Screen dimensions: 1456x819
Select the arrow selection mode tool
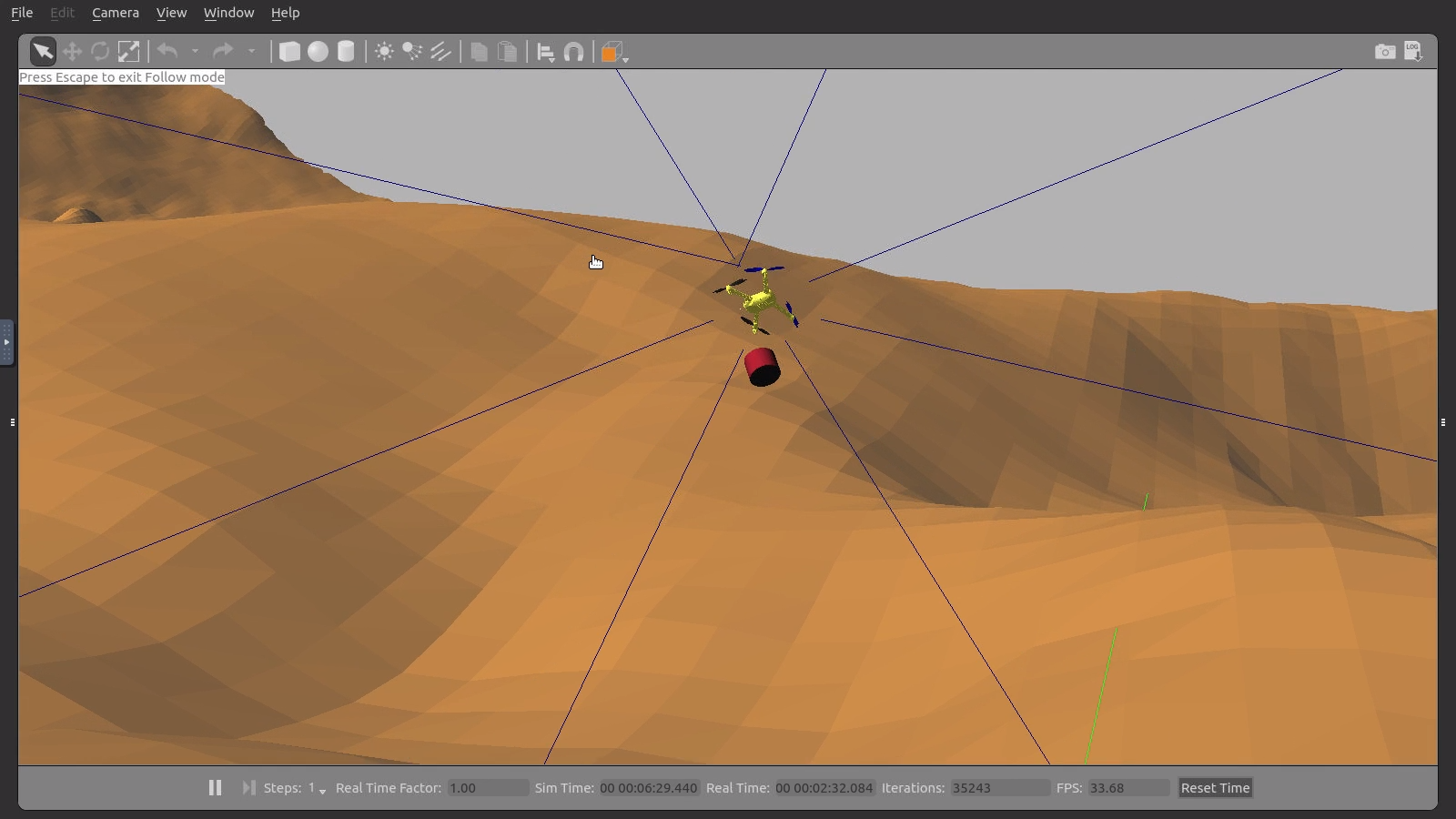click(43, 52)
